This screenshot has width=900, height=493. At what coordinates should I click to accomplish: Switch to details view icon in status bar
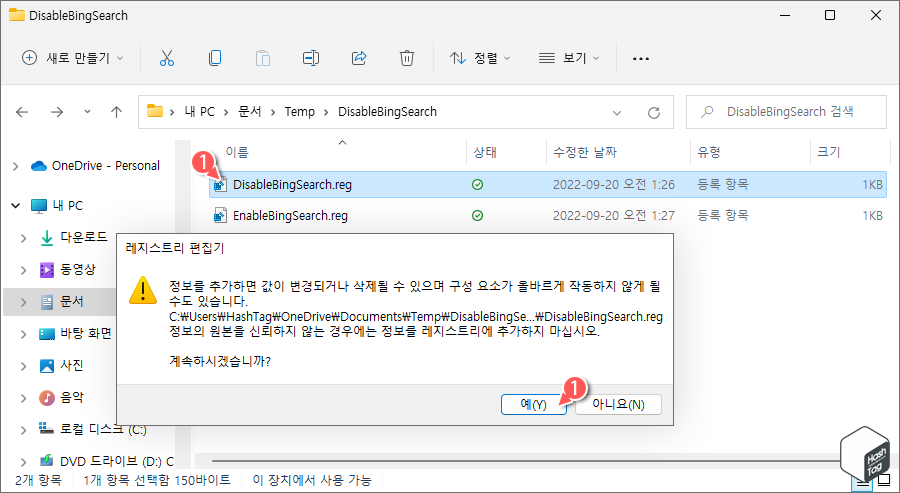click(862, 482)
